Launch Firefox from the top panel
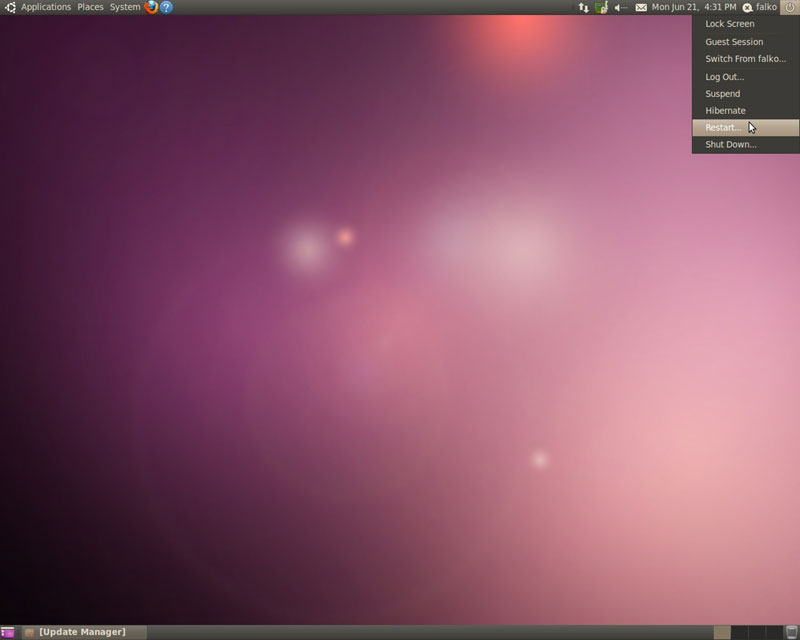The width and height of the screenshot is (800, 640). 151,7
